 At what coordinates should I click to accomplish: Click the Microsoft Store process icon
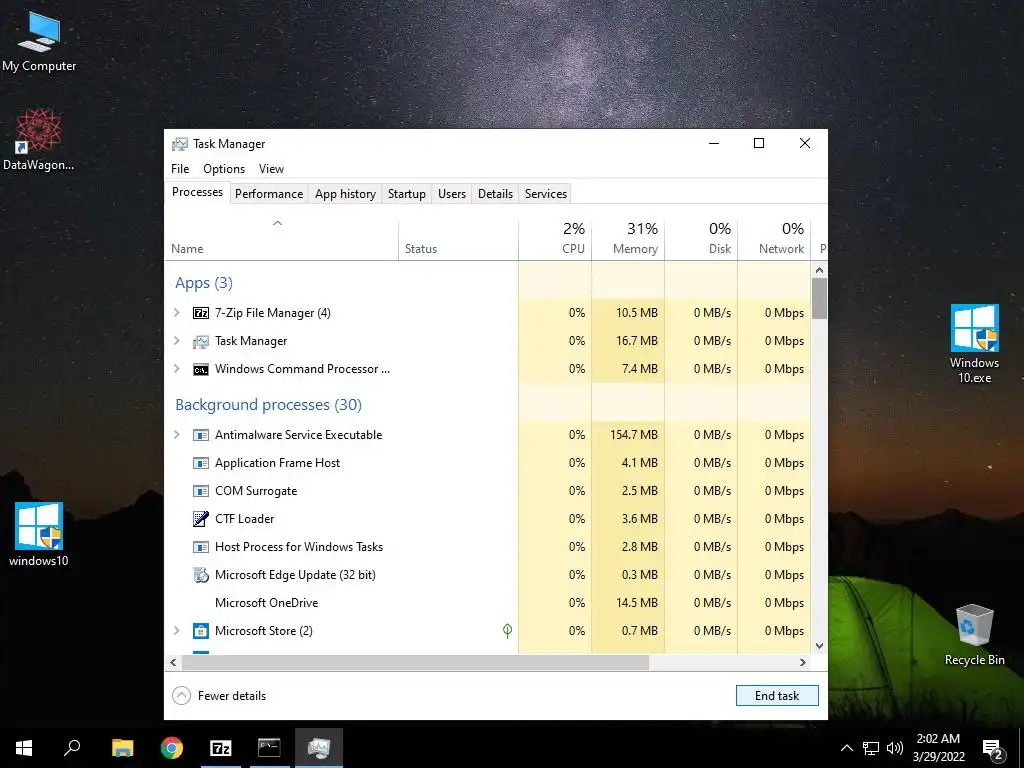pyautogui.click(x=200, y=631)
